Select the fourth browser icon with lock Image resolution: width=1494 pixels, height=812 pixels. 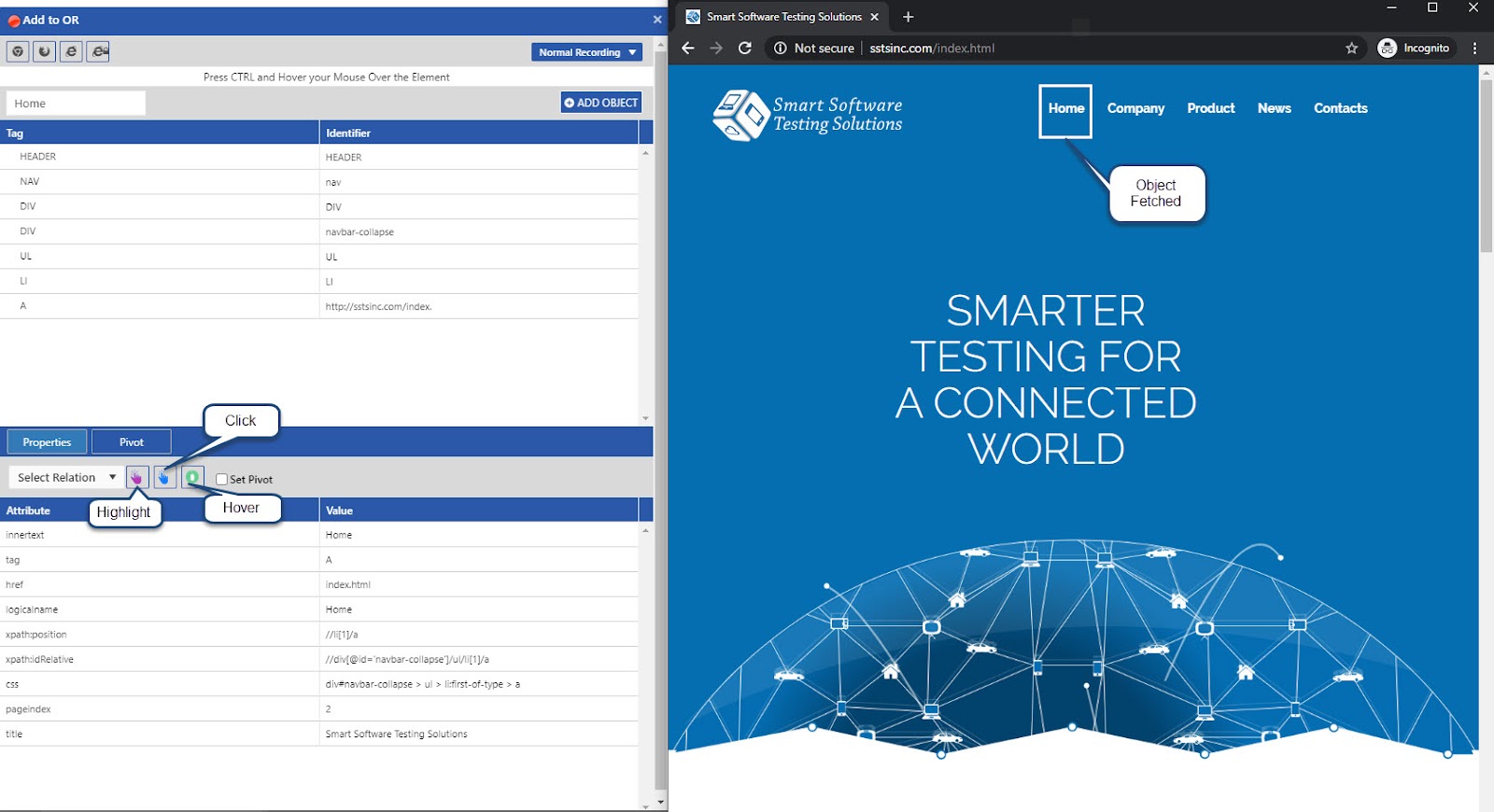[98, 51]
